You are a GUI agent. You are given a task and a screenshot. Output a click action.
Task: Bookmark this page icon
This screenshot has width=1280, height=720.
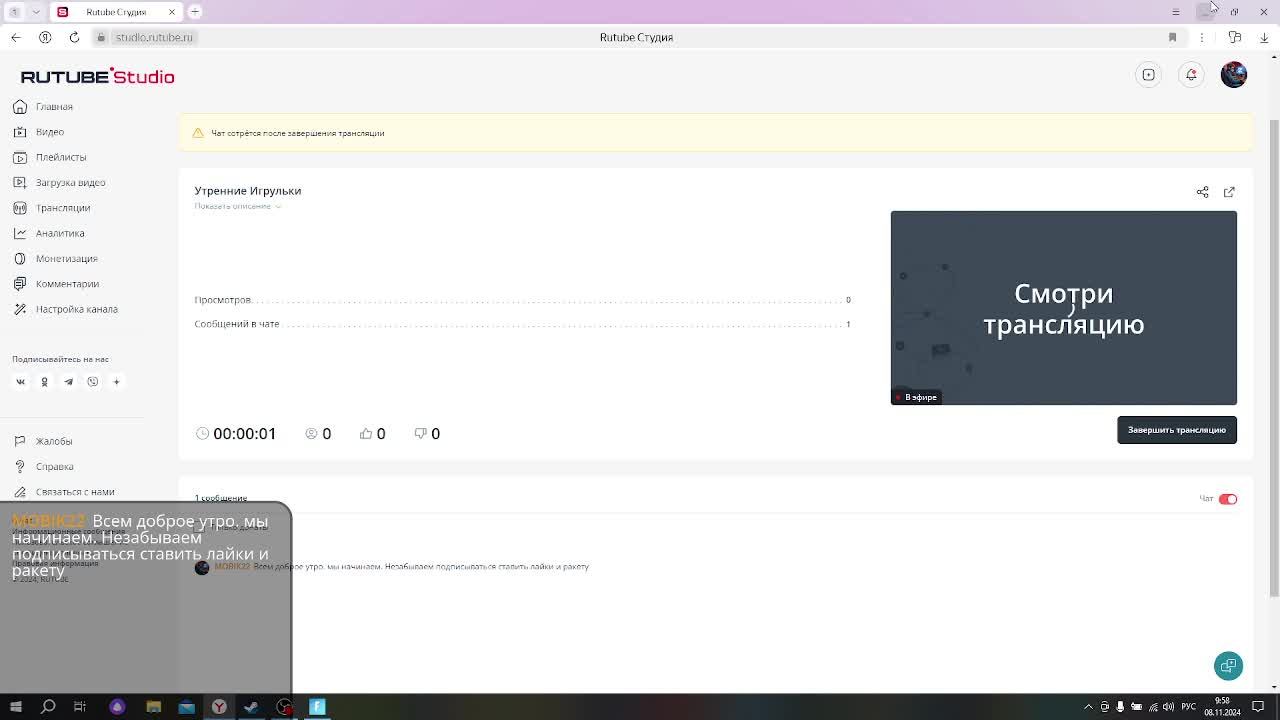[1172, 37]
